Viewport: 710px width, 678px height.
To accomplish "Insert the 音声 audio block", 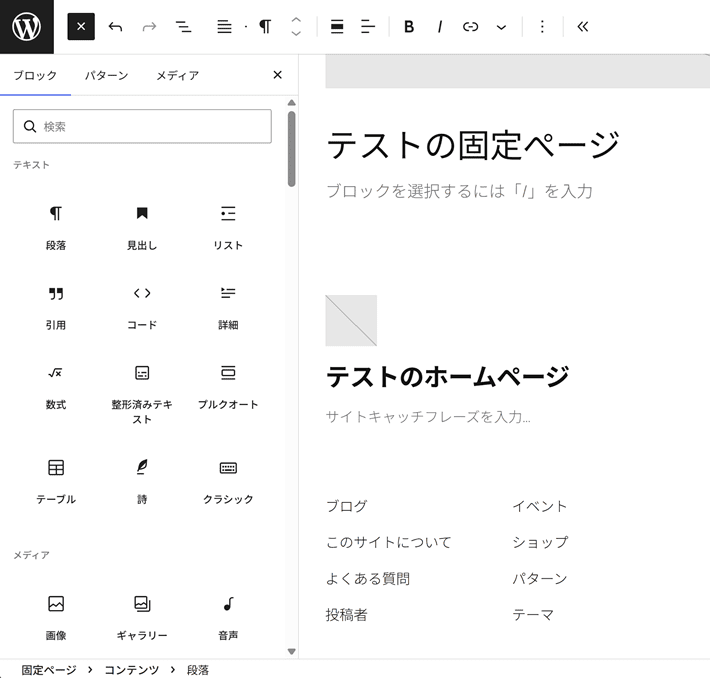I will 228,618.
